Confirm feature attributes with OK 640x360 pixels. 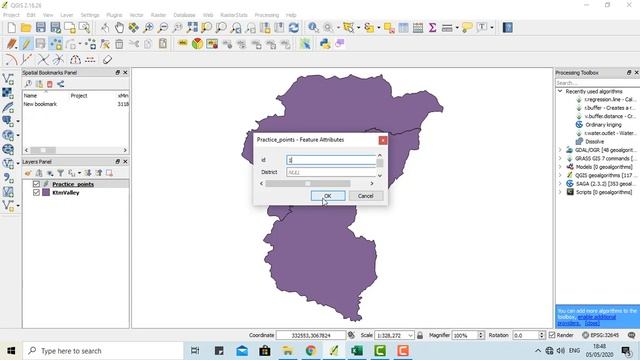pos(328,196)
